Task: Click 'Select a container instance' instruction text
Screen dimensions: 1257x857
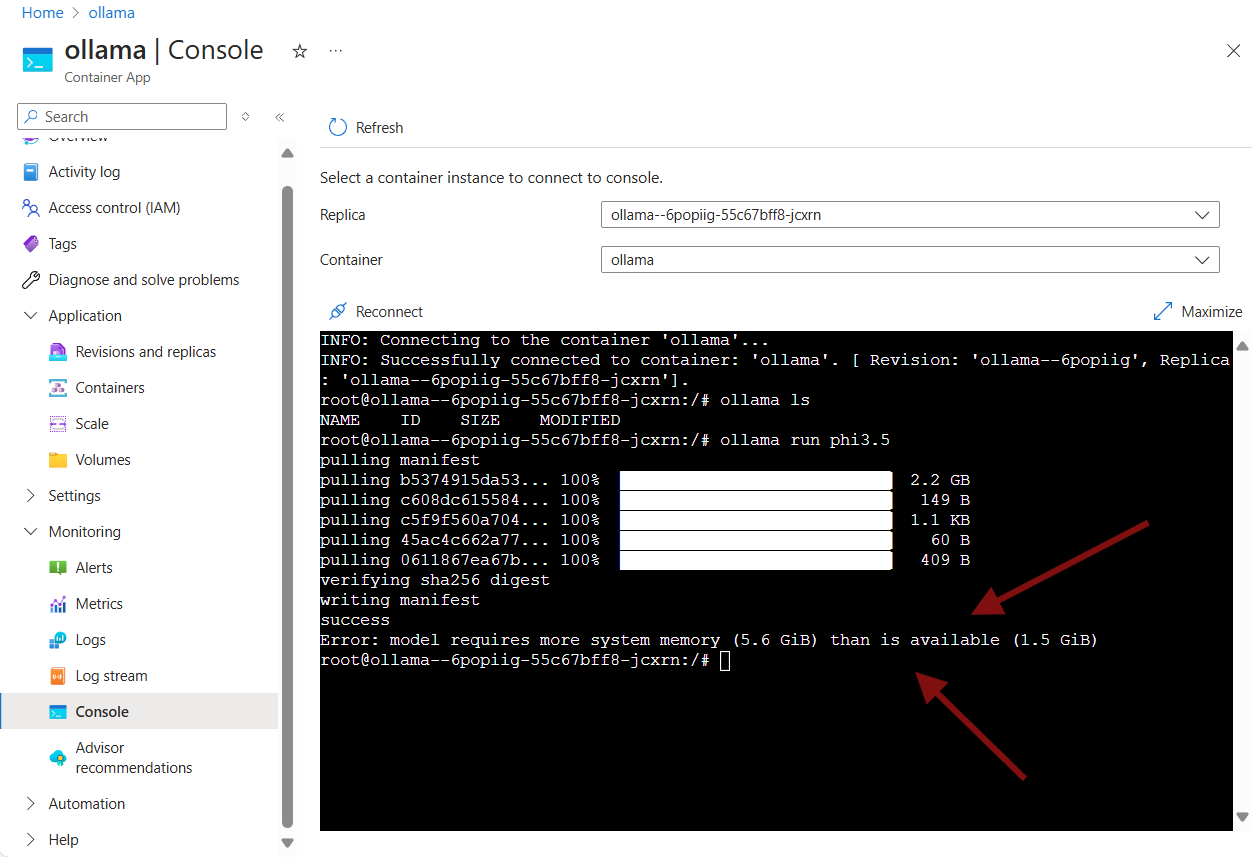Action: point(491,178)
